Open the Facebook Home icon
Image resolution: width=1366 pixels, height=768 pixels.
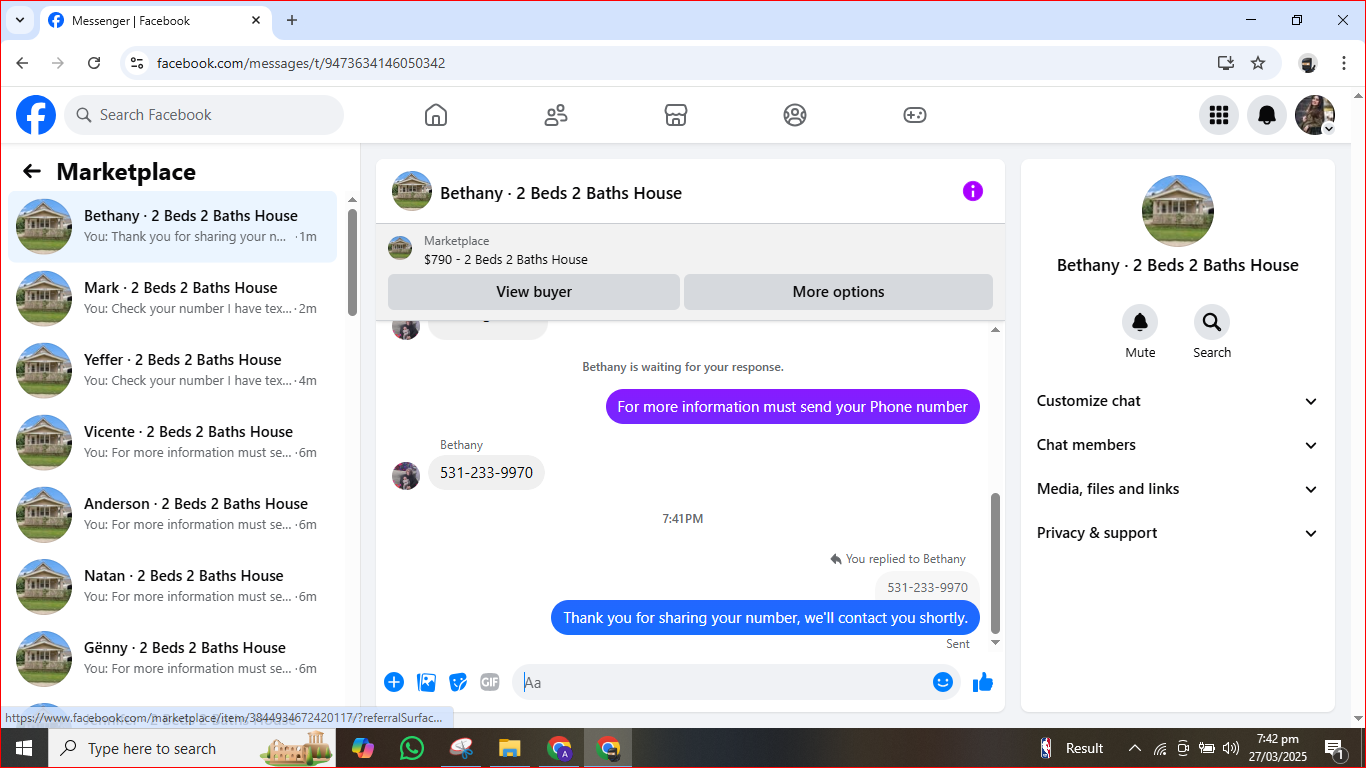pyautogui.click(x=436, y=115)
